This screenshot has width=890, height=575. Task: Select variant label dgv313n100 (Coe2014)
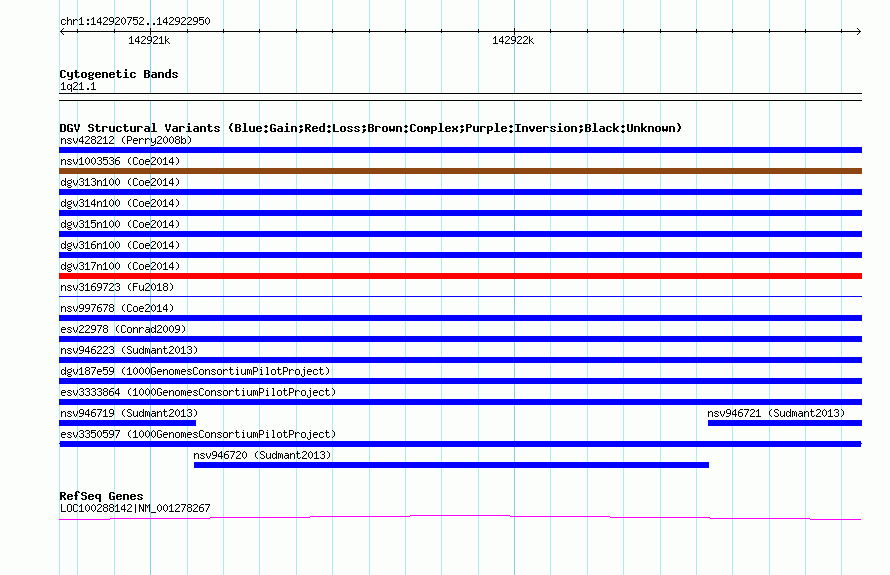[x=120, y=182]
